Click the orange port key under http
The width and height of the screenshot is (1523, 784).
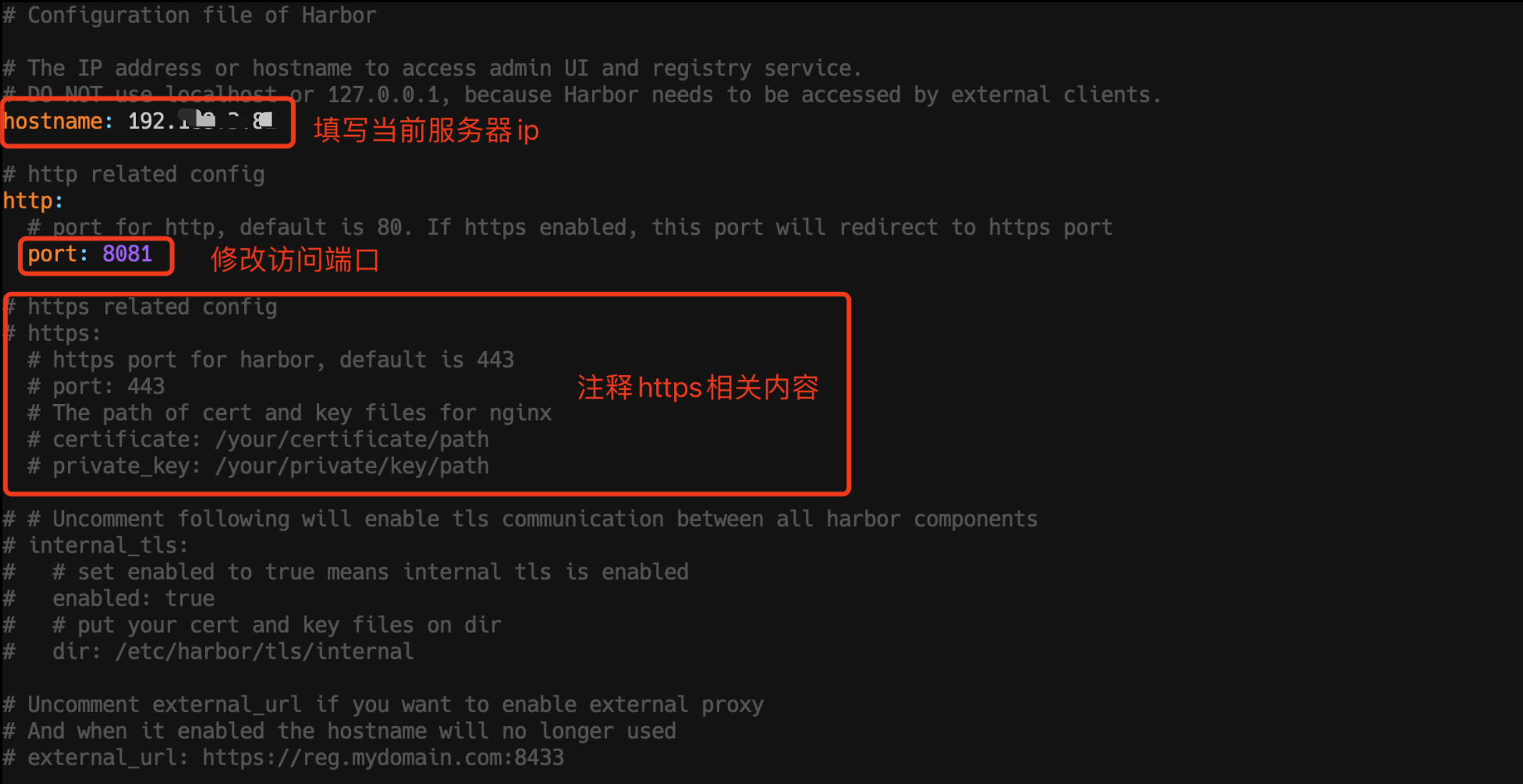(52, 254)
